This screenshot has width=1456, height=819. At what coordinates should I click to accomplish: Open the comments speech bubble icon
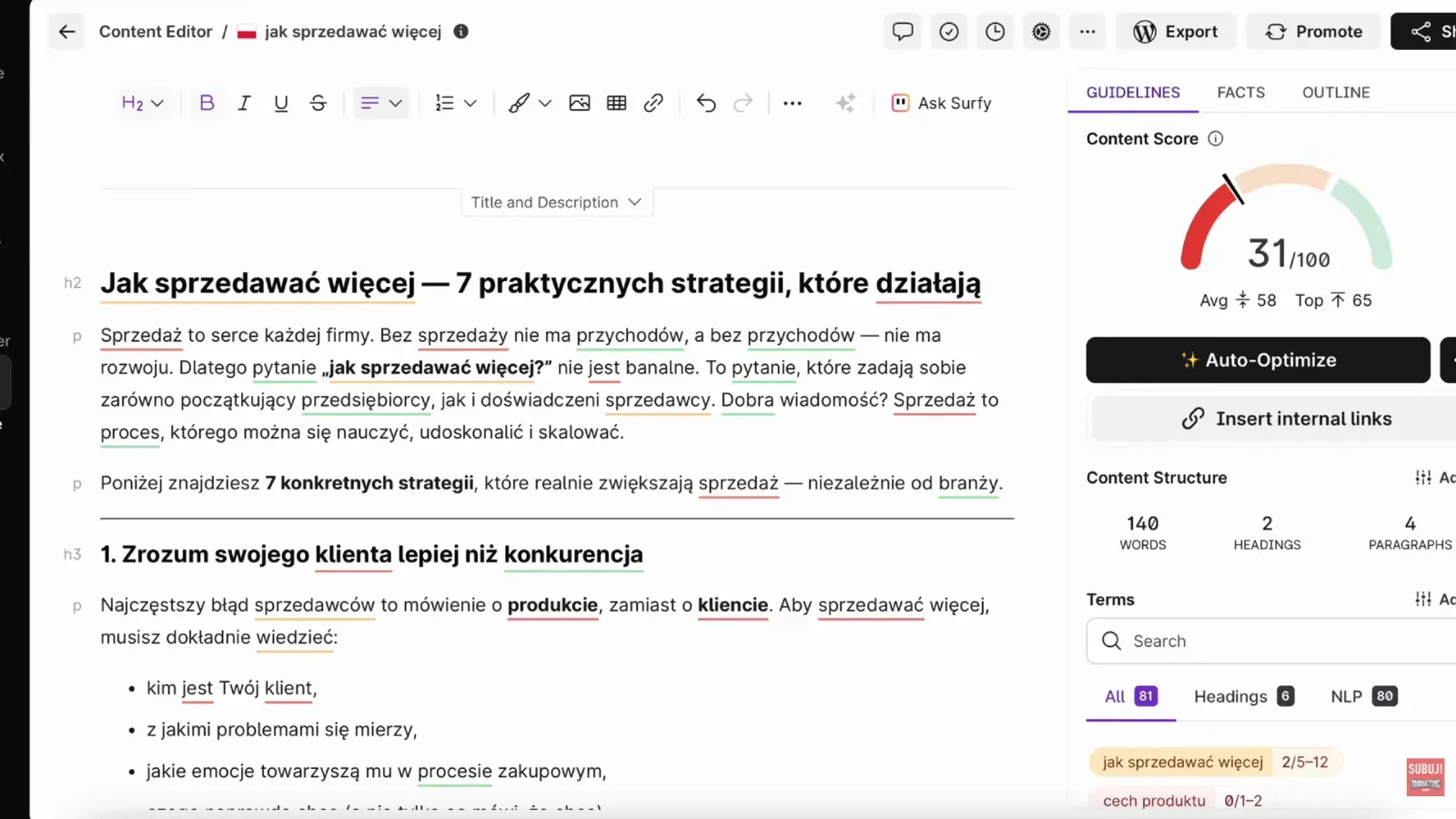903,32
